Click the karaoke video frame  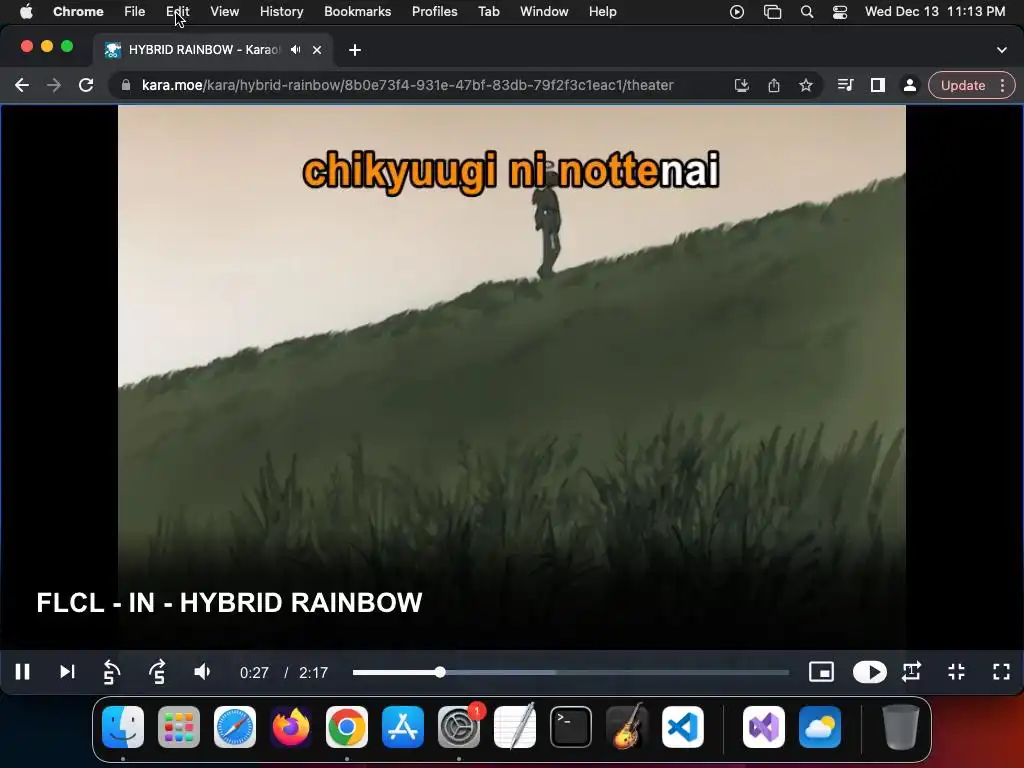[511, 377]
